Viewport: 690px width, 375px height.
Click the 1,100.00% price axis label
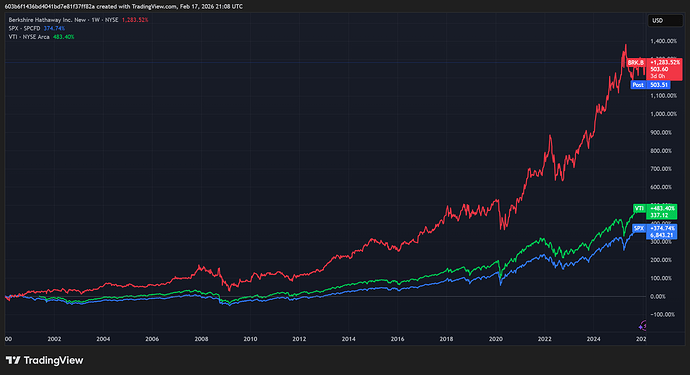[x=663, y=96]
